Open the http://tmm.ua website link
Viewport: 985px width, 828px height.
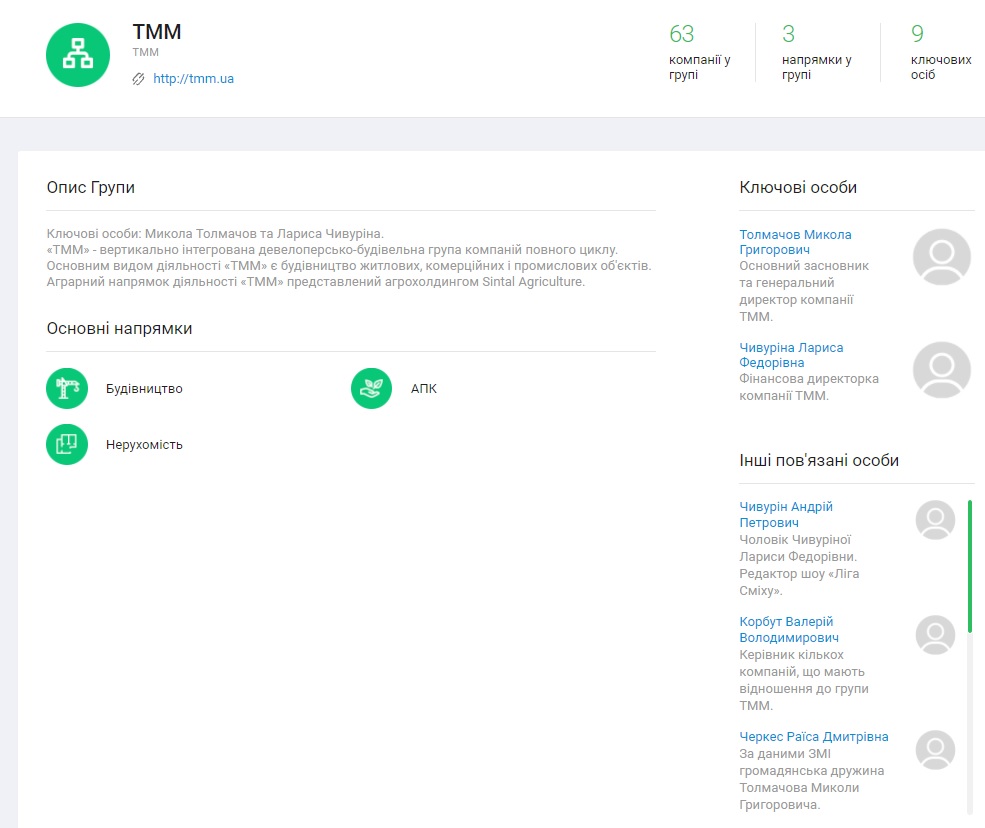pyautogui.click(x=193, y=79)
